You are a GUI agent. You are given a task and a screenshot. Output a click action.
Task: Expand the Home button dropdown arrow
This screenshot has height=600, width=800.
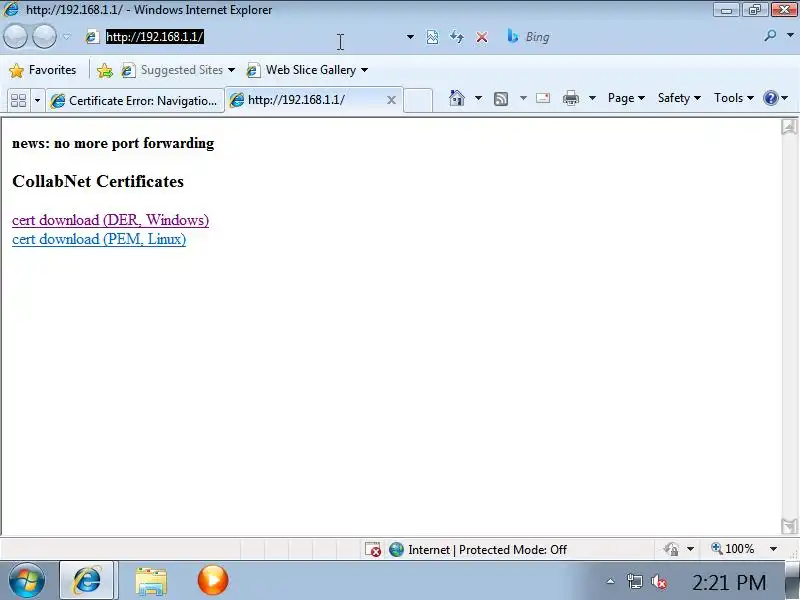(478, 98)
